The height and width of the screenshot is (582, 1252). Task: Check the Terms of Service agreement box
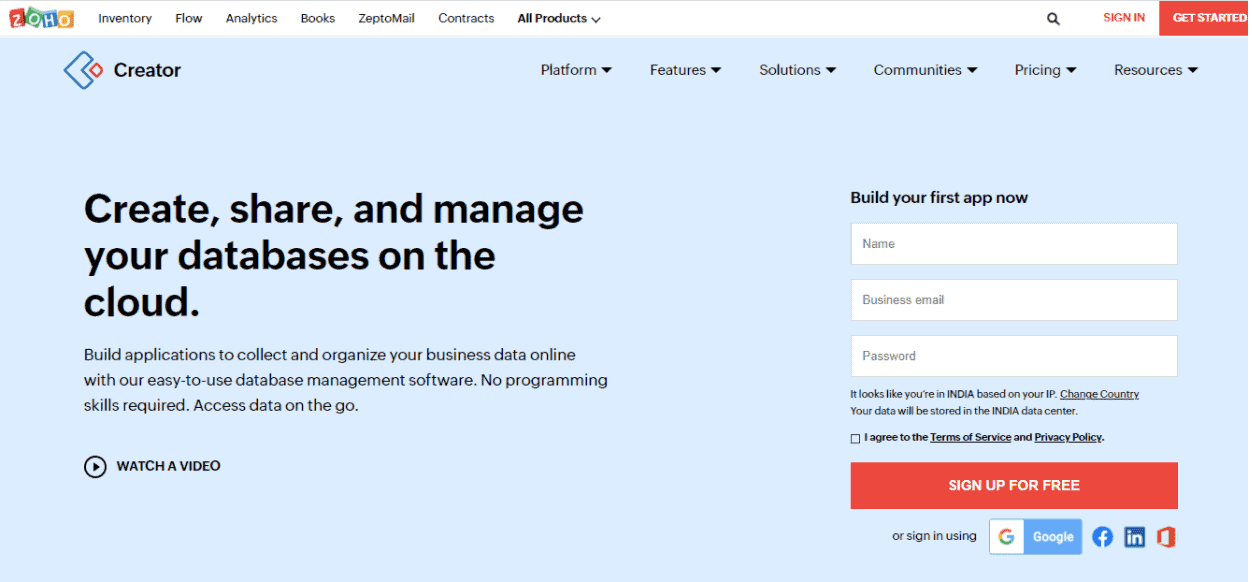855,438
